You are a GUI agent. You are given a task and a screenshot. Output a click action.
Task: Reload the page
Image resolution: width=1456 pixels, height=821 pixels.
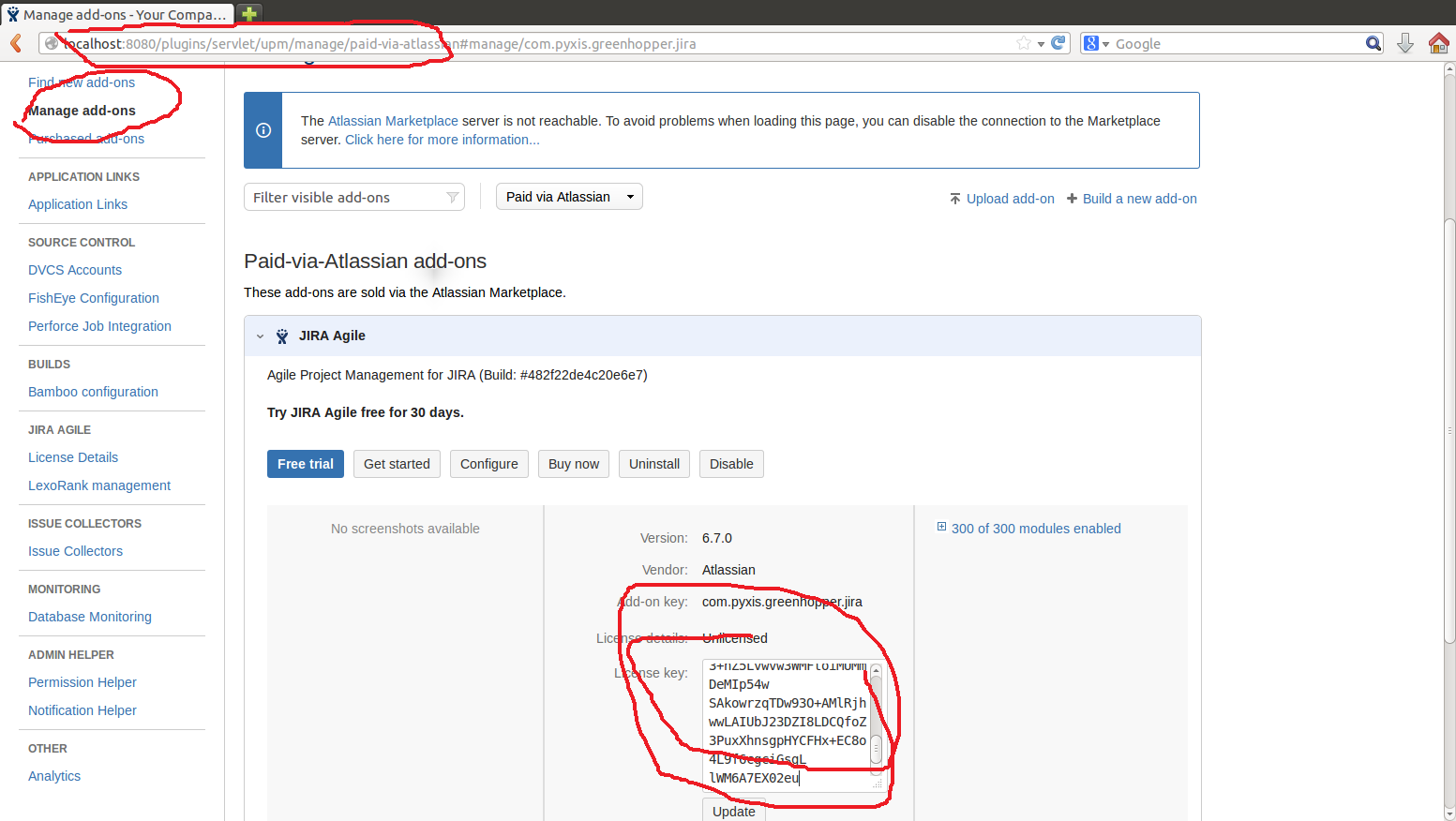1058,43
